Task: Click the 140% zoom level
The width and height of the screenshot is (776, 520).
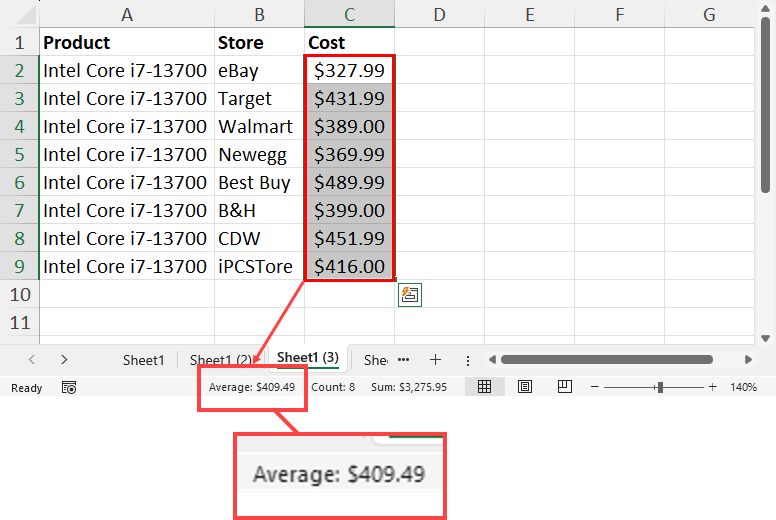Action: (743, 387)
